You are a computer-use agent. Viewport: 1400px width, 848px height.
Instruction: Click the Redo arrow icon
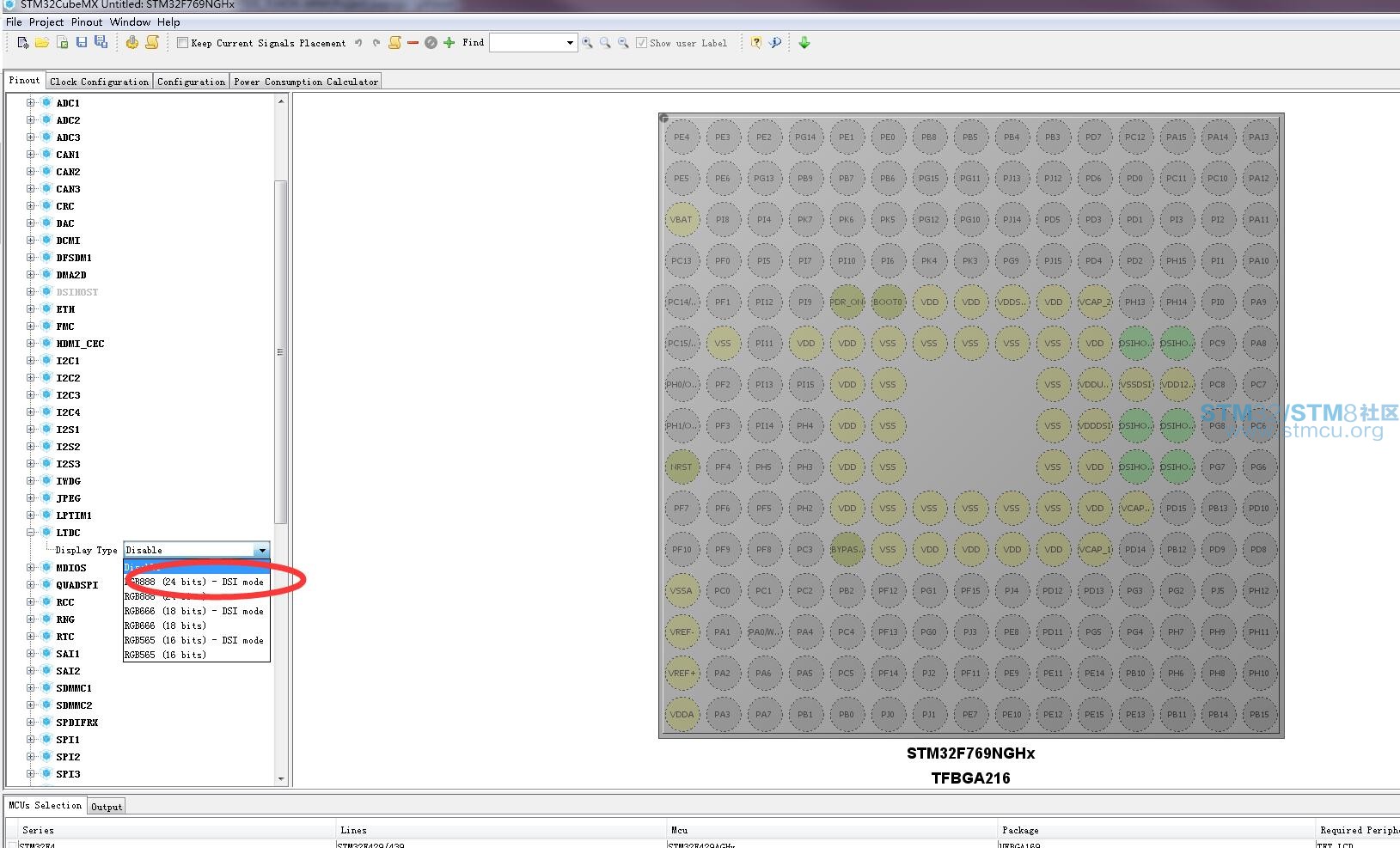[376, 42]
